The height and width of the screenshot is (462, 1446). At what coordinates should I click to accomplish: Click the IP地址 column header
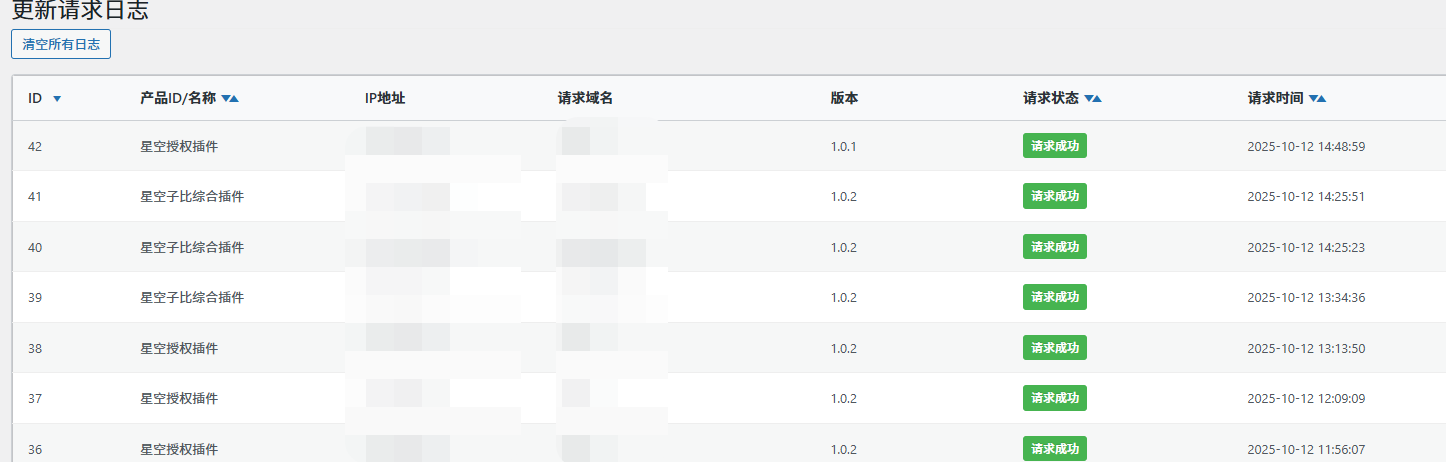(x=385, y=98)
